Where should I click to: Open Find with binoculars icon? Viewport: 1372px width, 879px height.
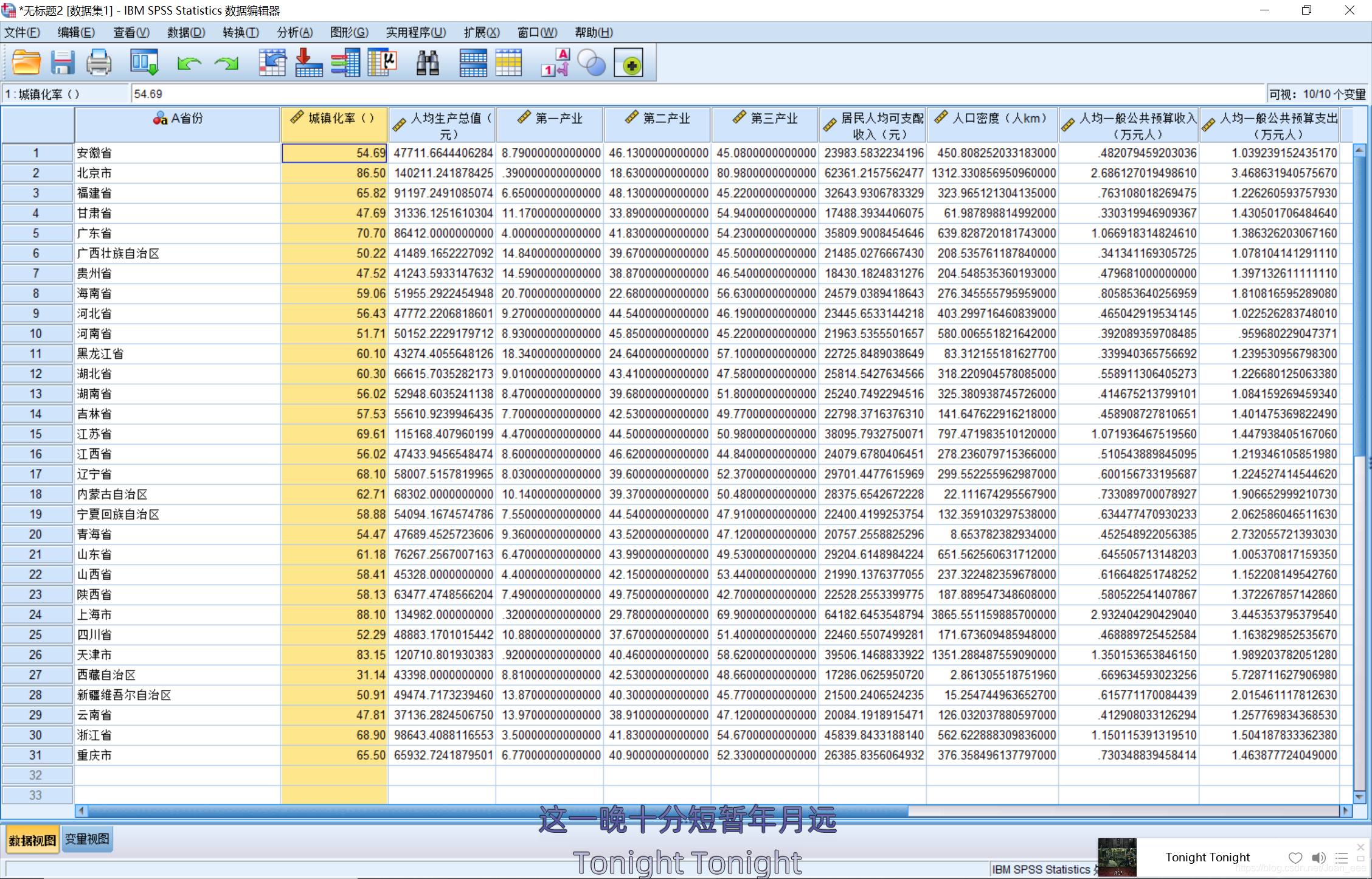click(x=428, y=63)
